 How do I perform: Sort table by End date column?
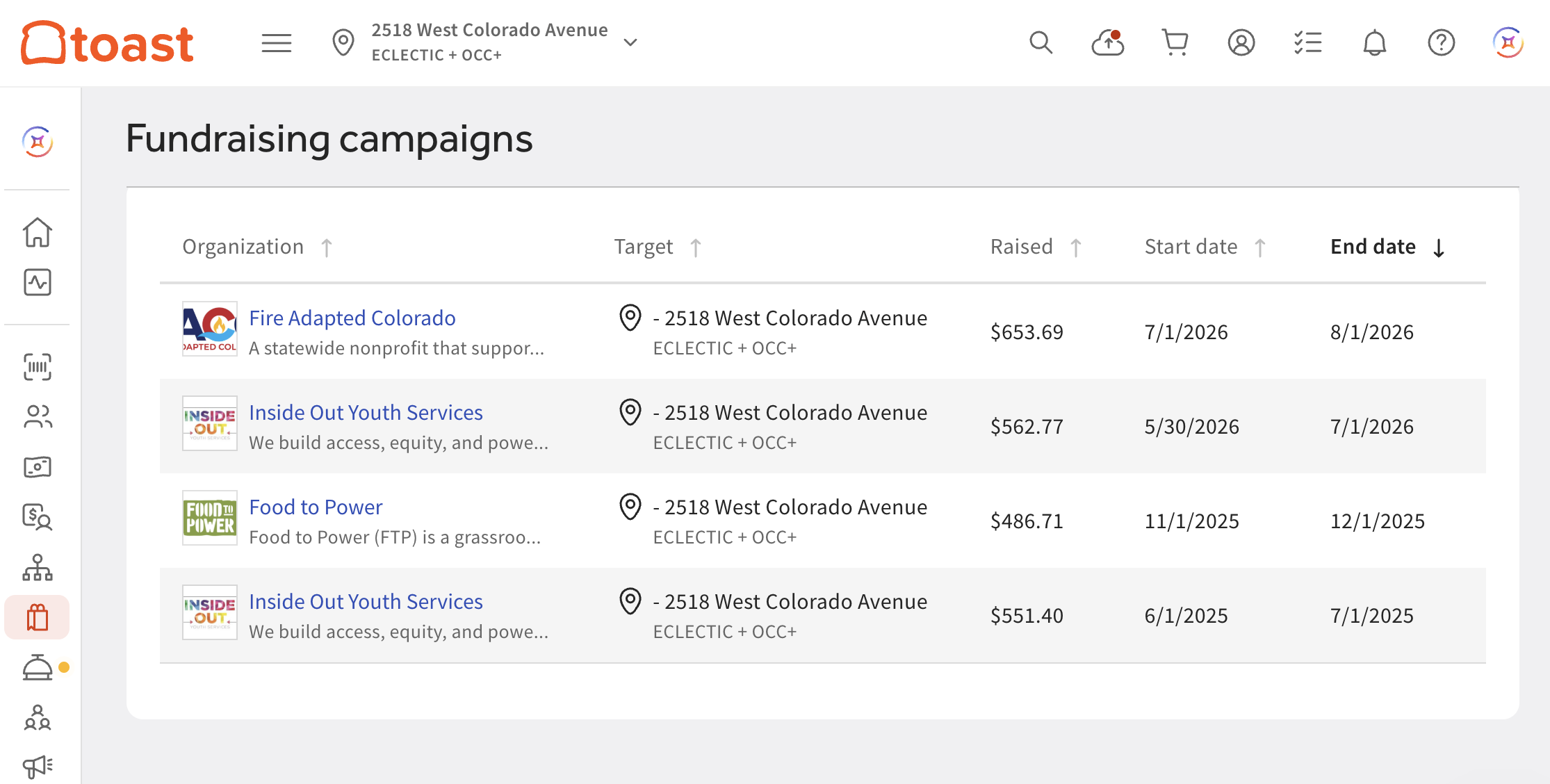click(1387, 247)
